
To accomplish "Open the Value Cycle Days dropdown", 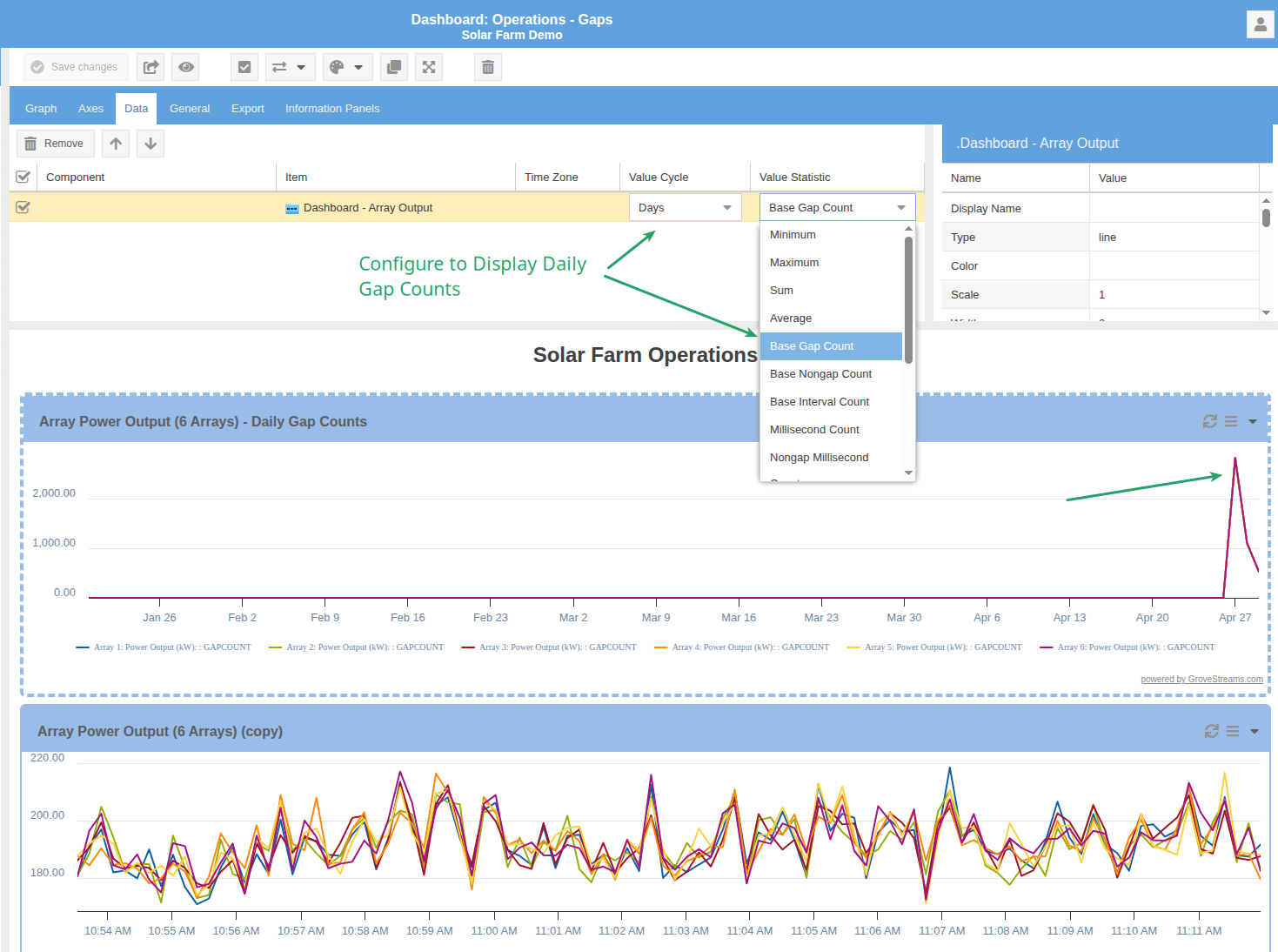I will (686, 207).
